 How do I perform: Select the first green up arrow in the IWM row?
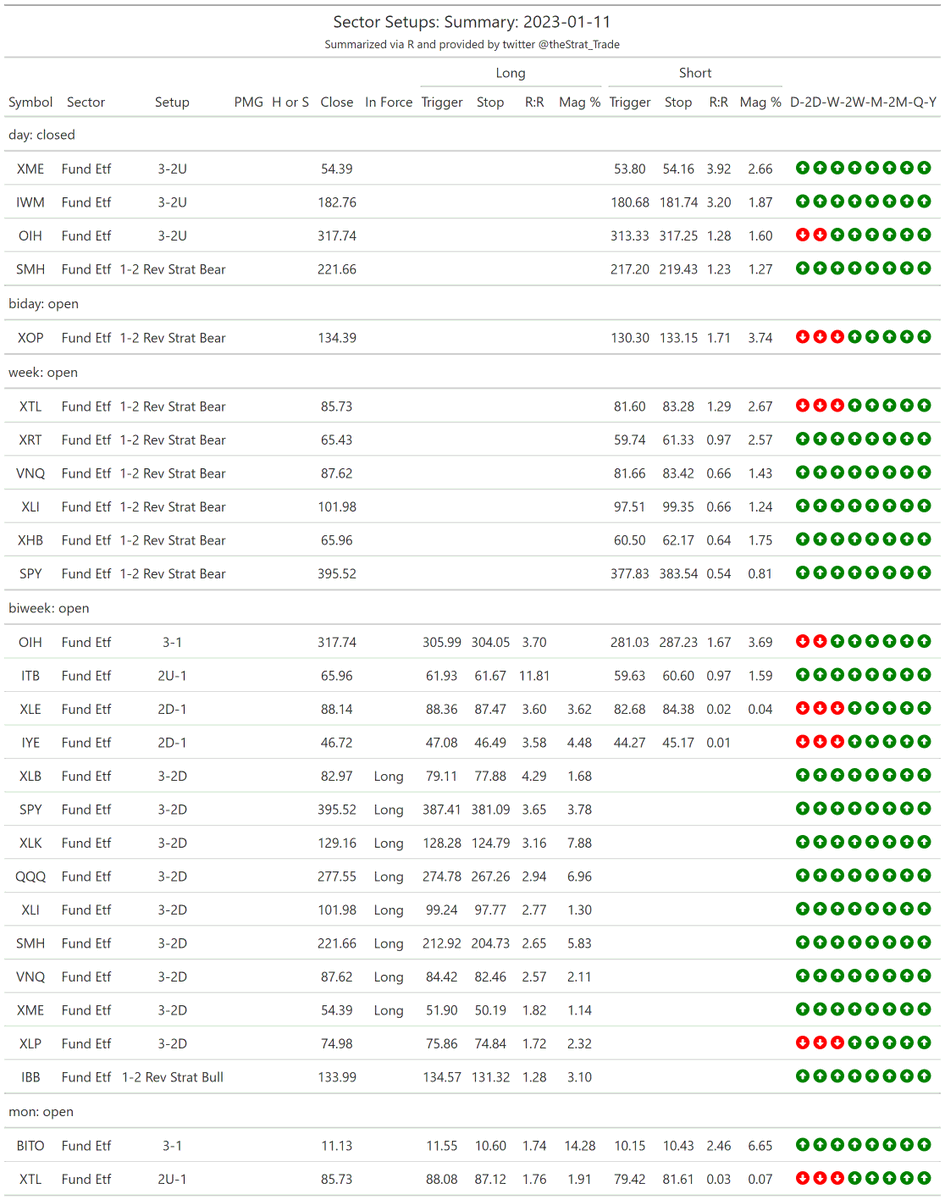(x=803, y=202)
